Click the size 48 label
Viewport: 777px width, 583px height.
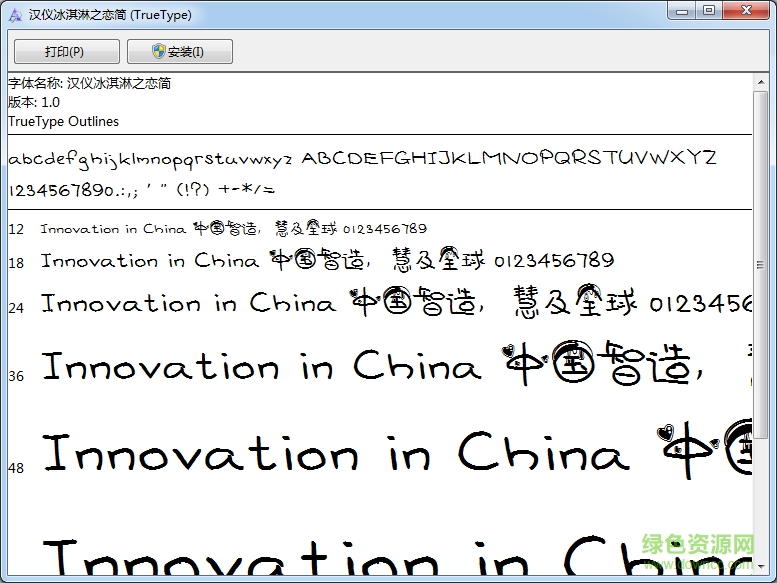coord(16,468)
